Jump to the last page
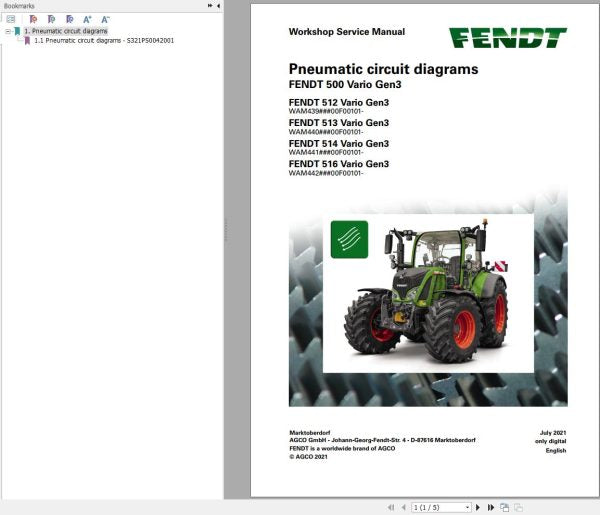Screen dimensions: 600x515 coord(492,507)
